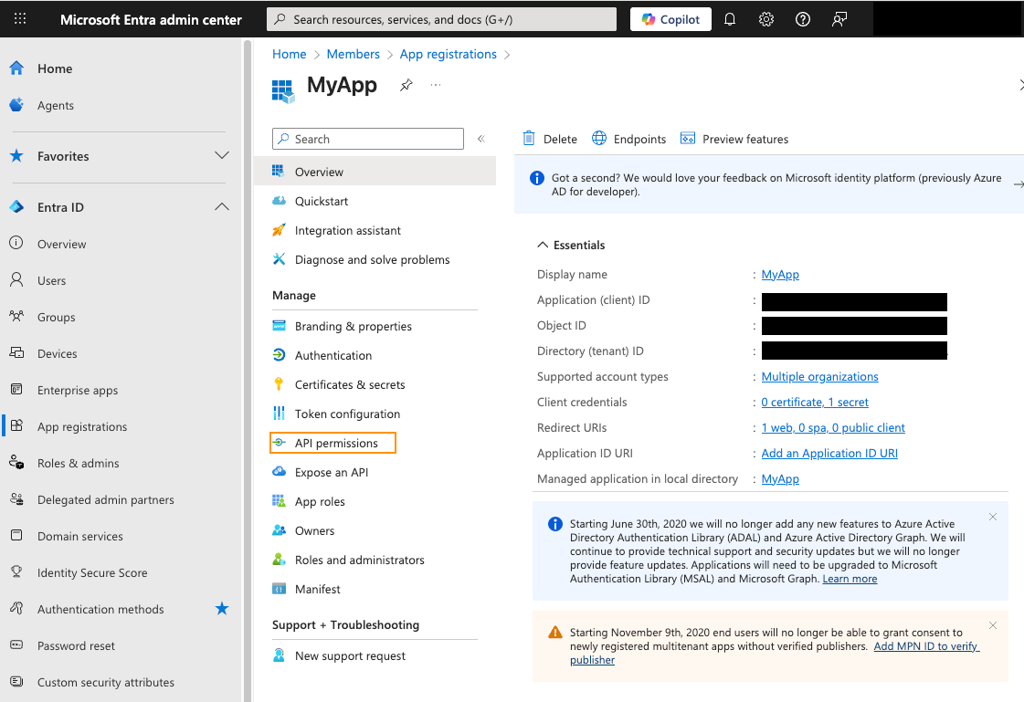Launch Copilot from the top bar
Image resolution: width=1024 pixels, height=702 pixels.
[x=671, y=20]
